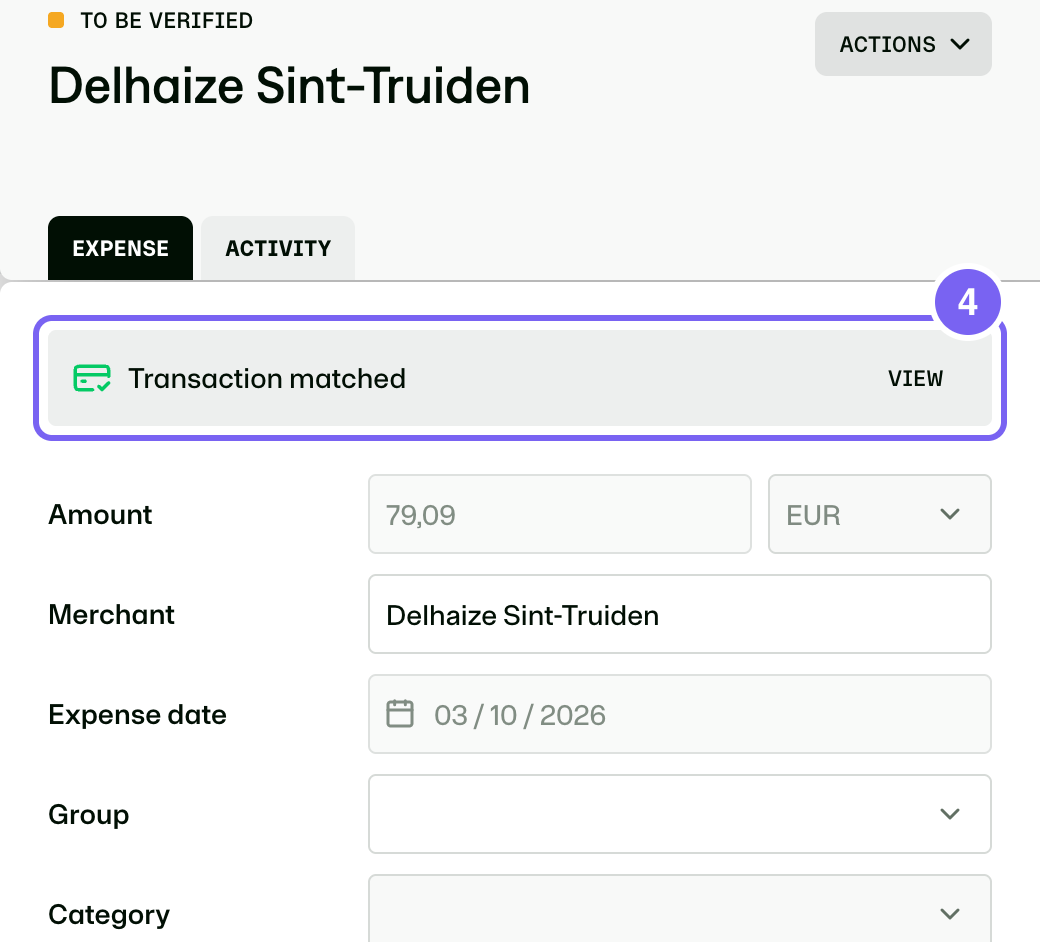View the matched transaction
Screen dimensions: 1040x942
click(x=915, y=378)
